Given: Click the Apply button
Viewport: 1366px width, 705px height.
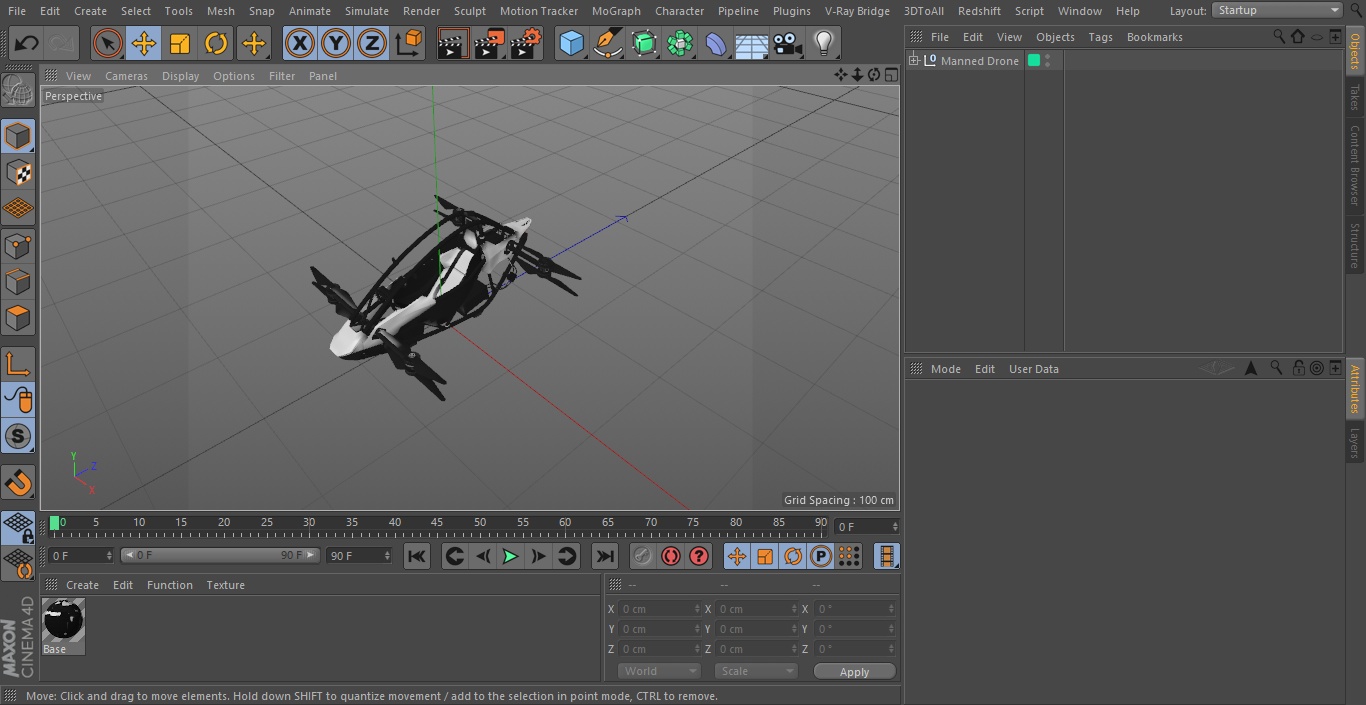Looking at the screenshot, I should [854, 672].
